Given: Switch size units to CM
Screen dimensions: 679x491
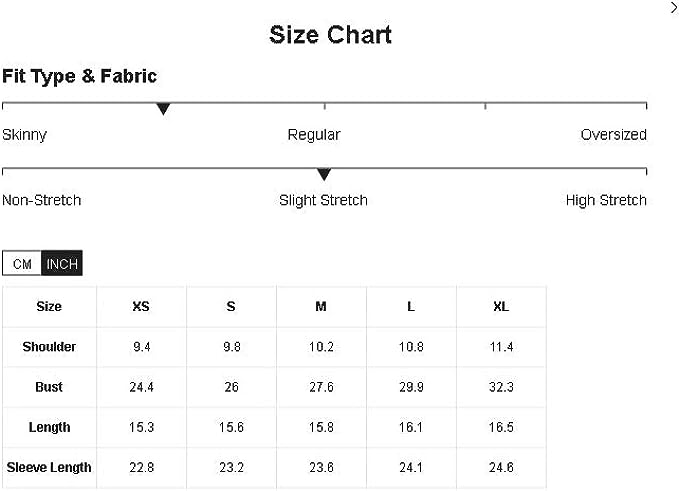Looking at the screenshot, I should [x=22, y=264].
